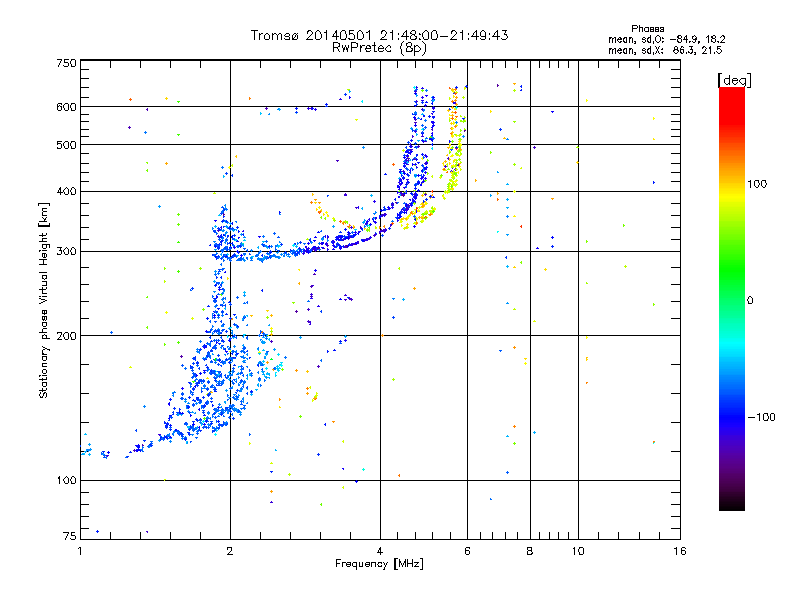Click the x-axis '2' tick label
The height and width of the screenshot is (600, 800).
click(230, 551)
